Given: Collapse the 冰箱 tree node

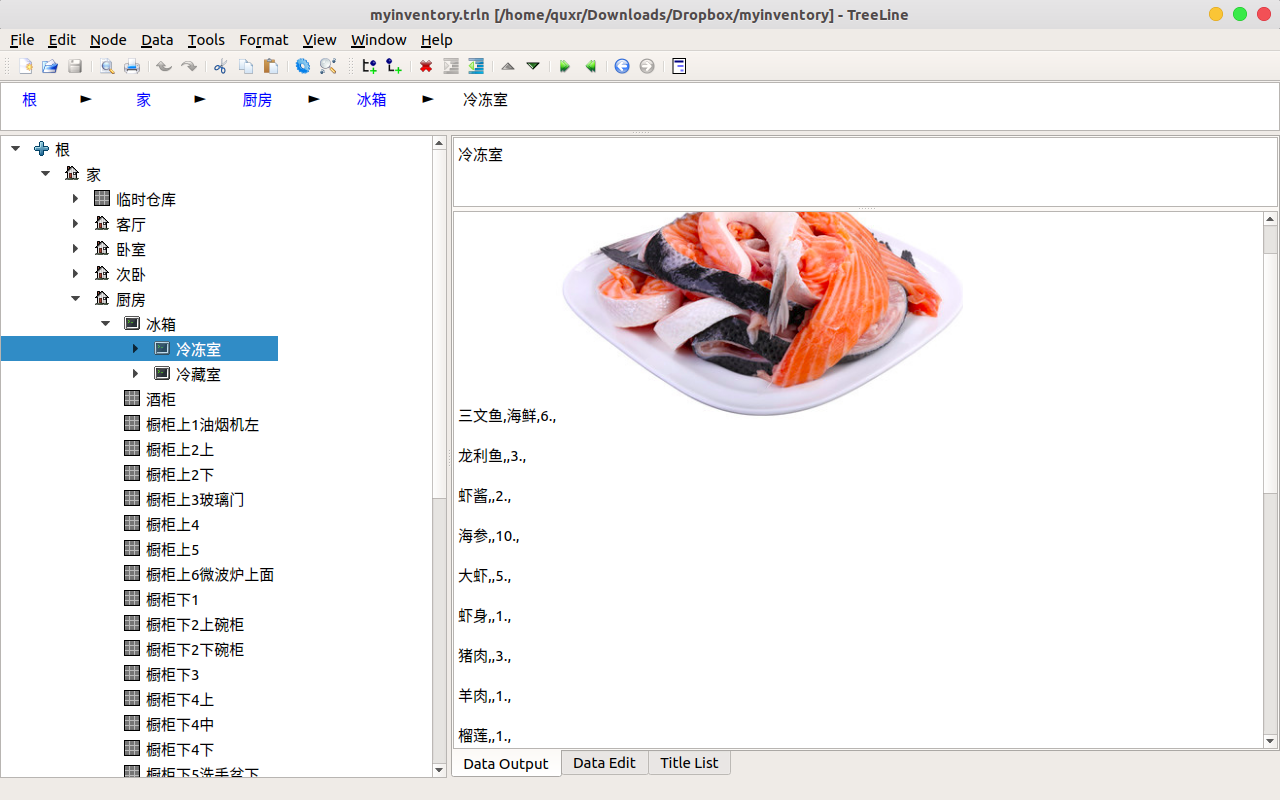Looking at the screenshot, I should [106, 324].
